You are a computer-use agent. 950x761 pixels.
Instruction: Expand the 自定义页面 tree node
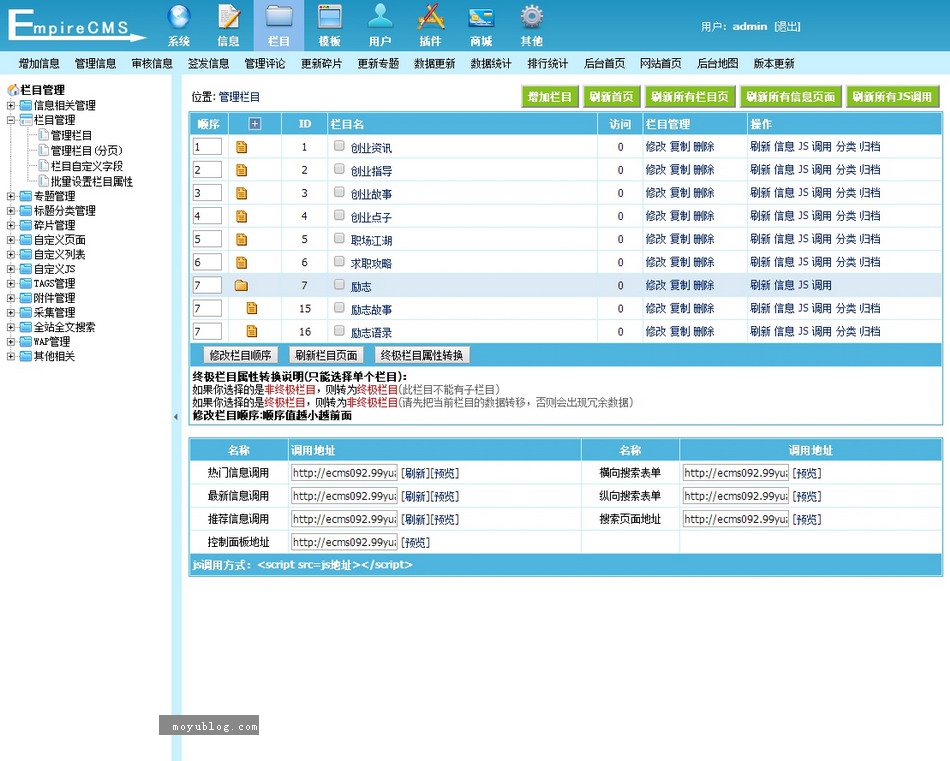point(10,240)
